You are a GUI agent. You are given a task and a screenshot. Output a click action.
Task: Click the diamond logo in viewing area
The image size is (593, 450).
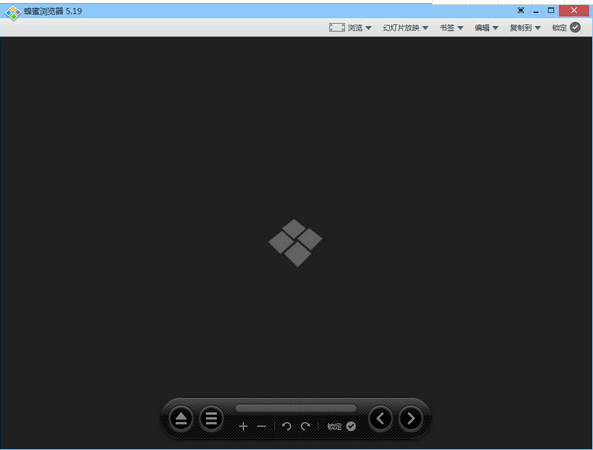click(x=295, y=243)
